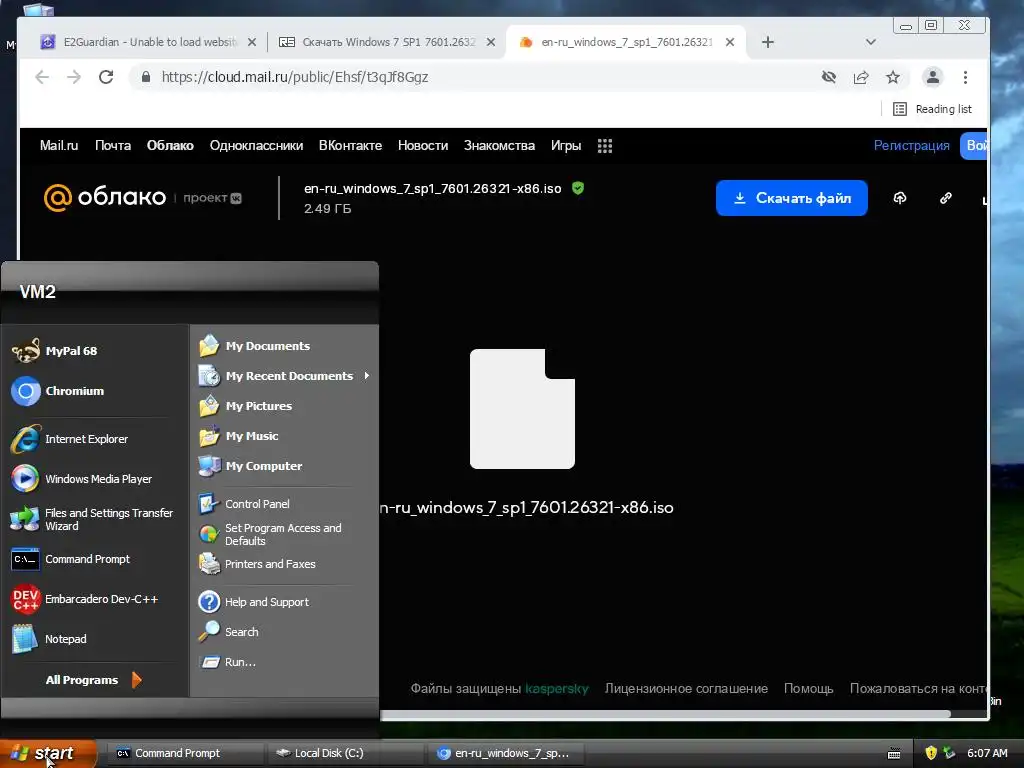Viewport: 1024px width, 768px height.
Task: Switch to E2Guardian browser tab
Action: pos(149,42)
